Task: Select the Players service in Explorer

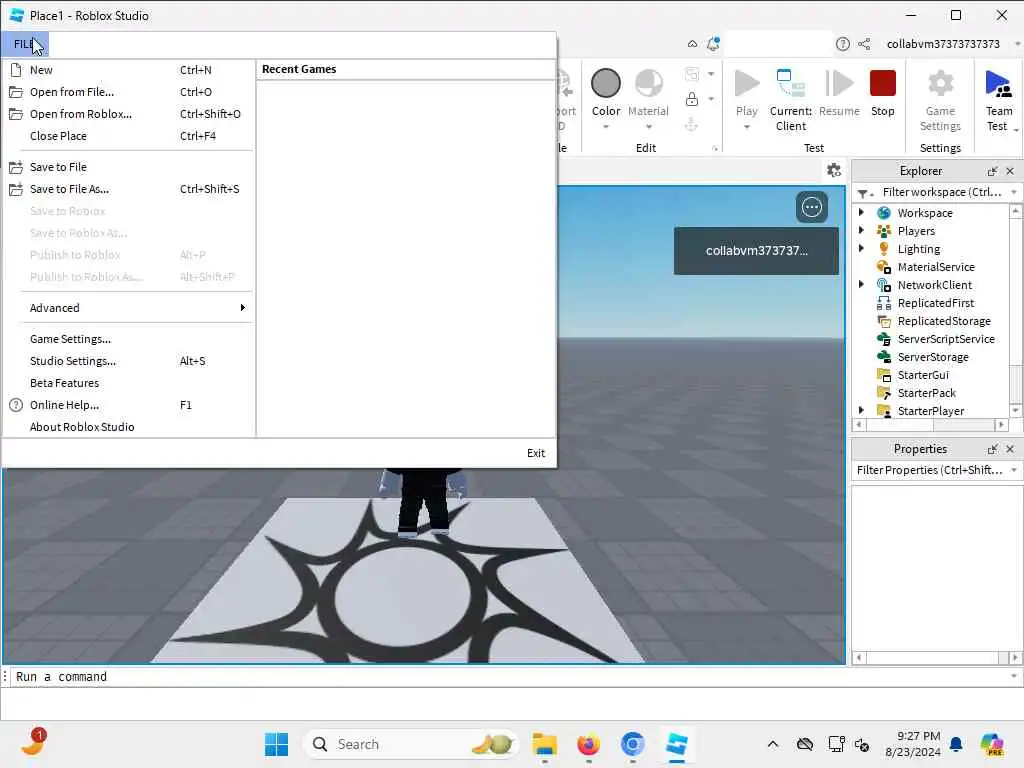Action: (x=916, y=231)
